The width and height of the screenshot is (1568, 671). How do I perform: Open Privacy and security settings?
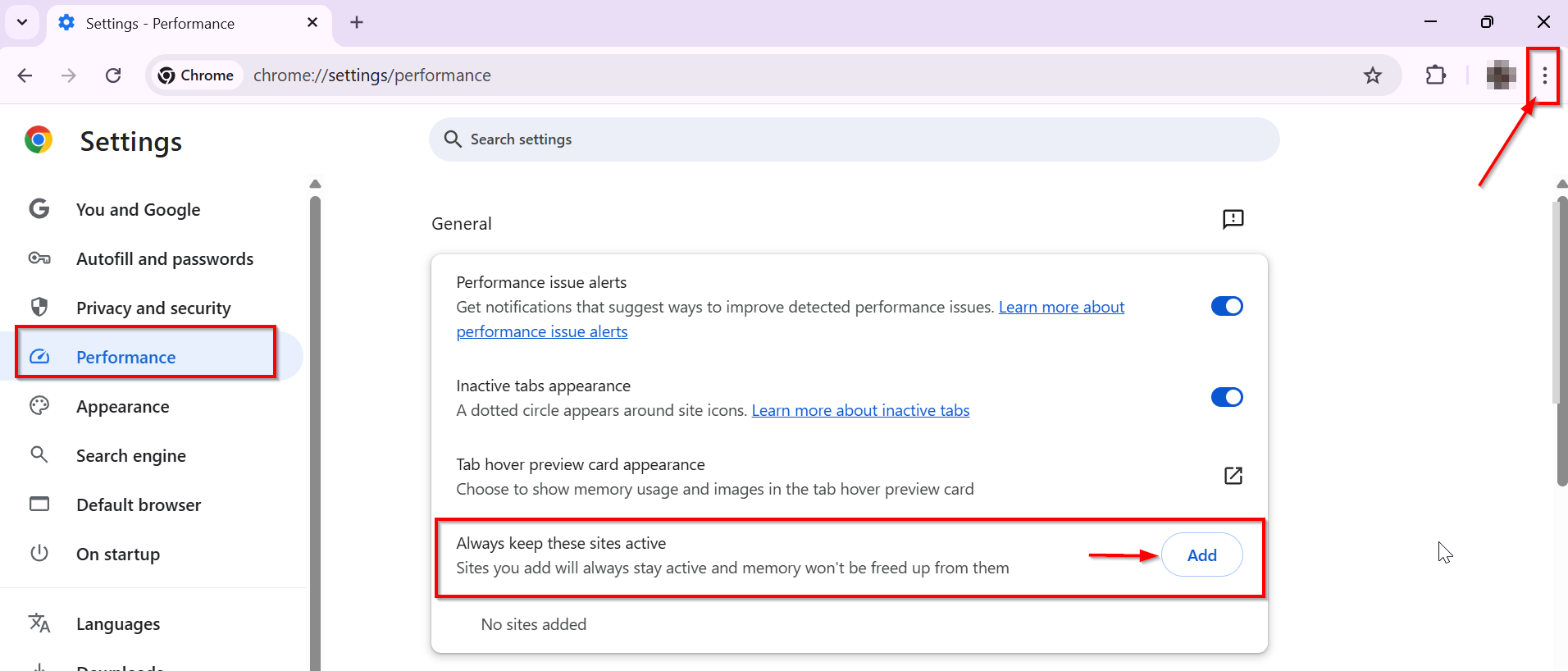click(x=153, y=308)
